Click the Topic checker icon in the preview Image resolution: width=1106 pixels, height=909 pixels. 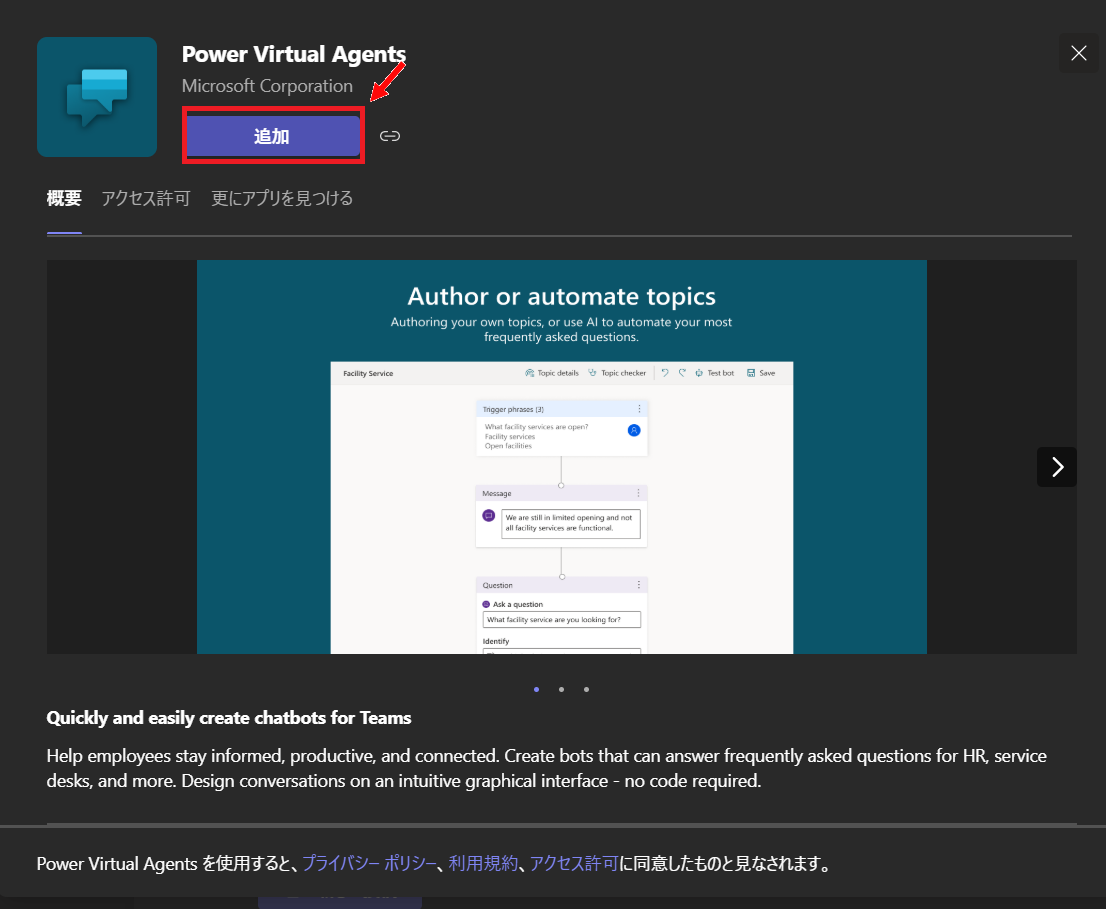[x=592, y=373]
